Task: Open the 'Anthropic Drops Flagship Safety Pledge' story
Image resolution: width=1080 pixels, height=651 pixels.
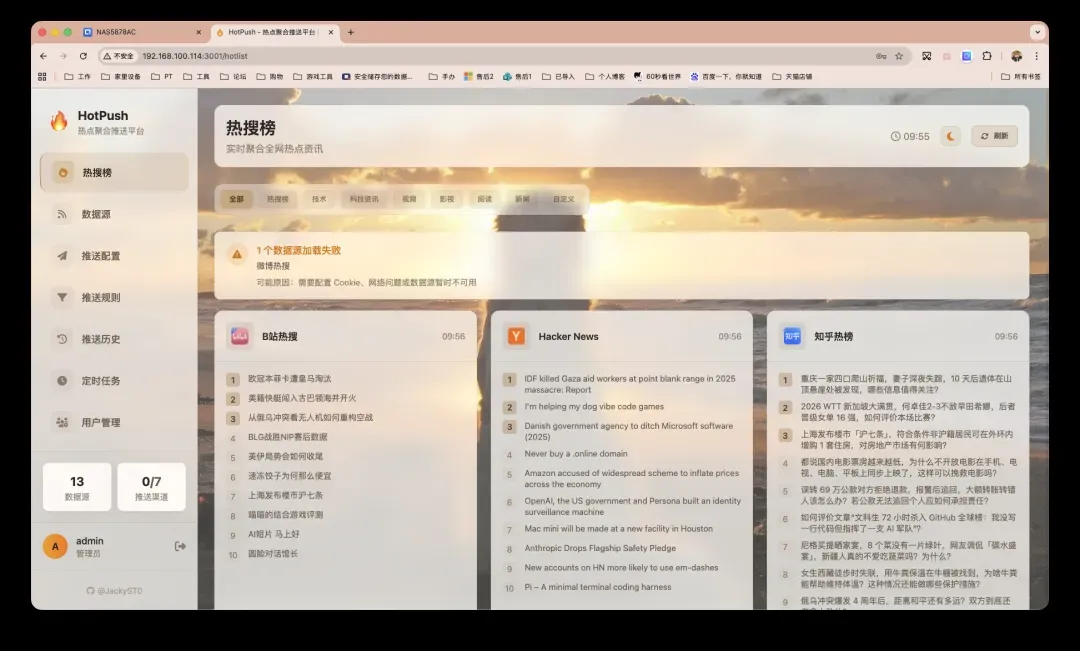Action: tap(600, 548)
